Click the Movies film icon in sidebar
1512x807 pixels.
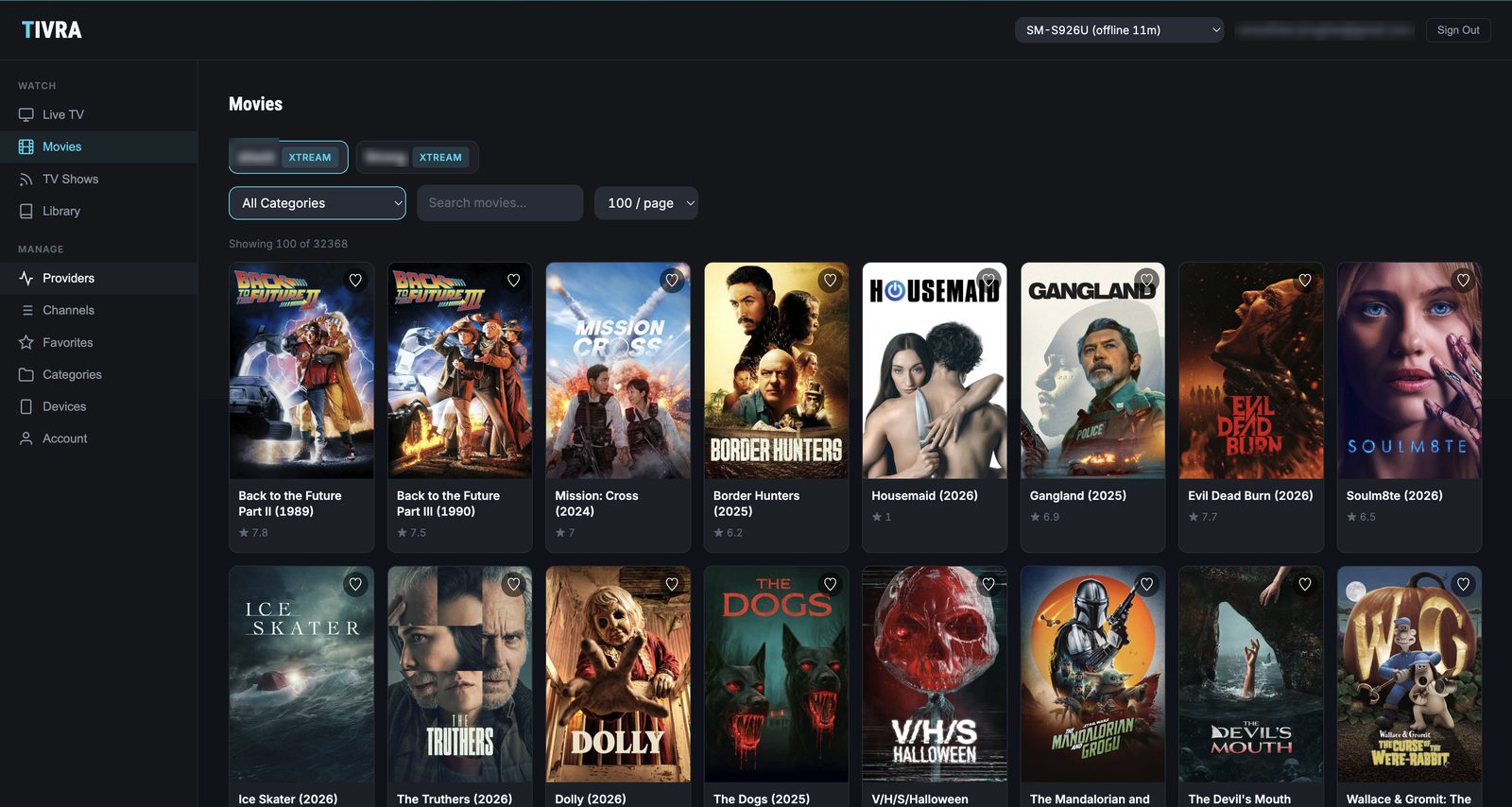26,146
